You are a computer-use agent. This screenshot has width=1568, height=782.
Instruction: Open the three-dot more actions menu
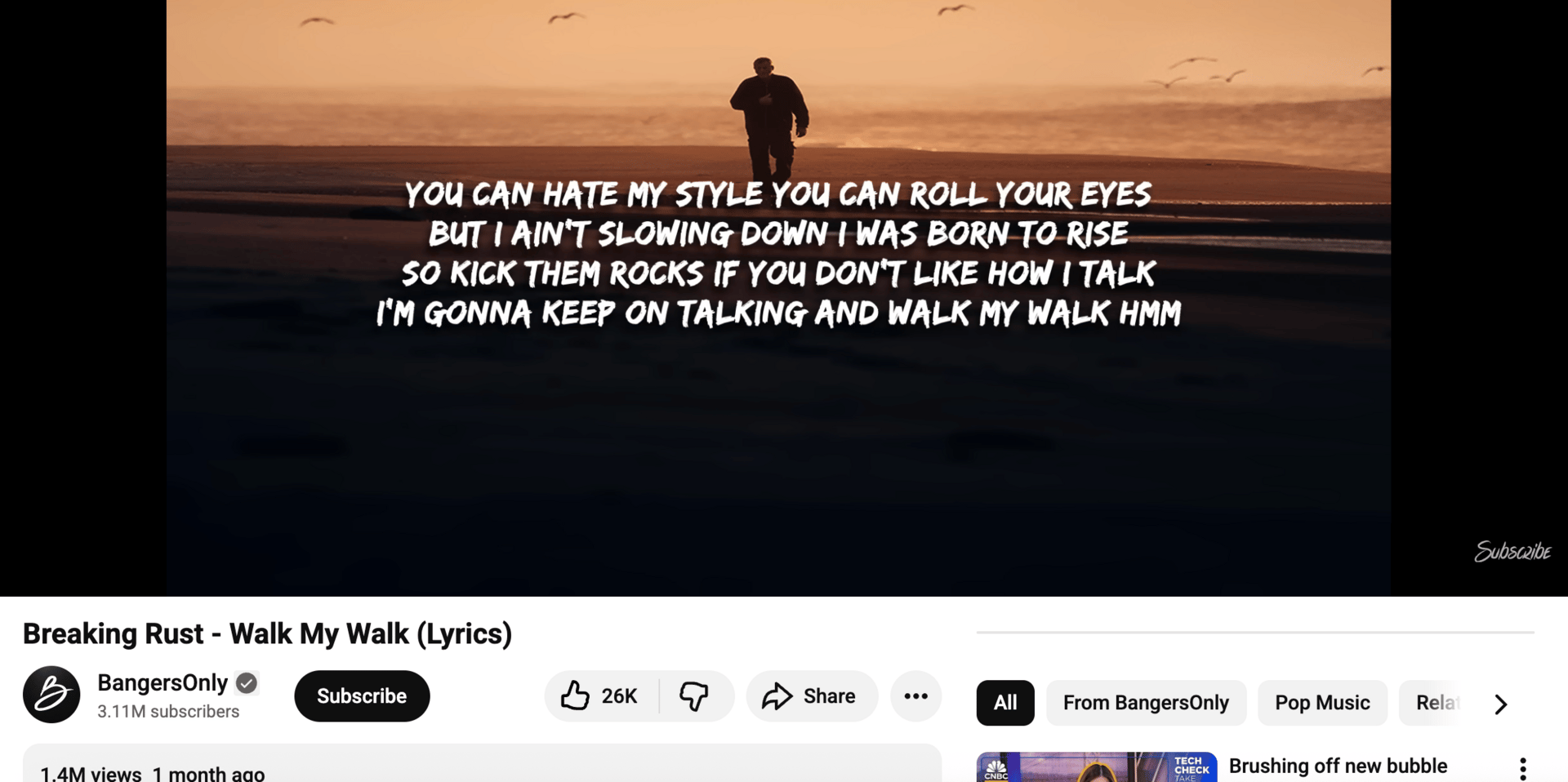[x=915, y=696]
